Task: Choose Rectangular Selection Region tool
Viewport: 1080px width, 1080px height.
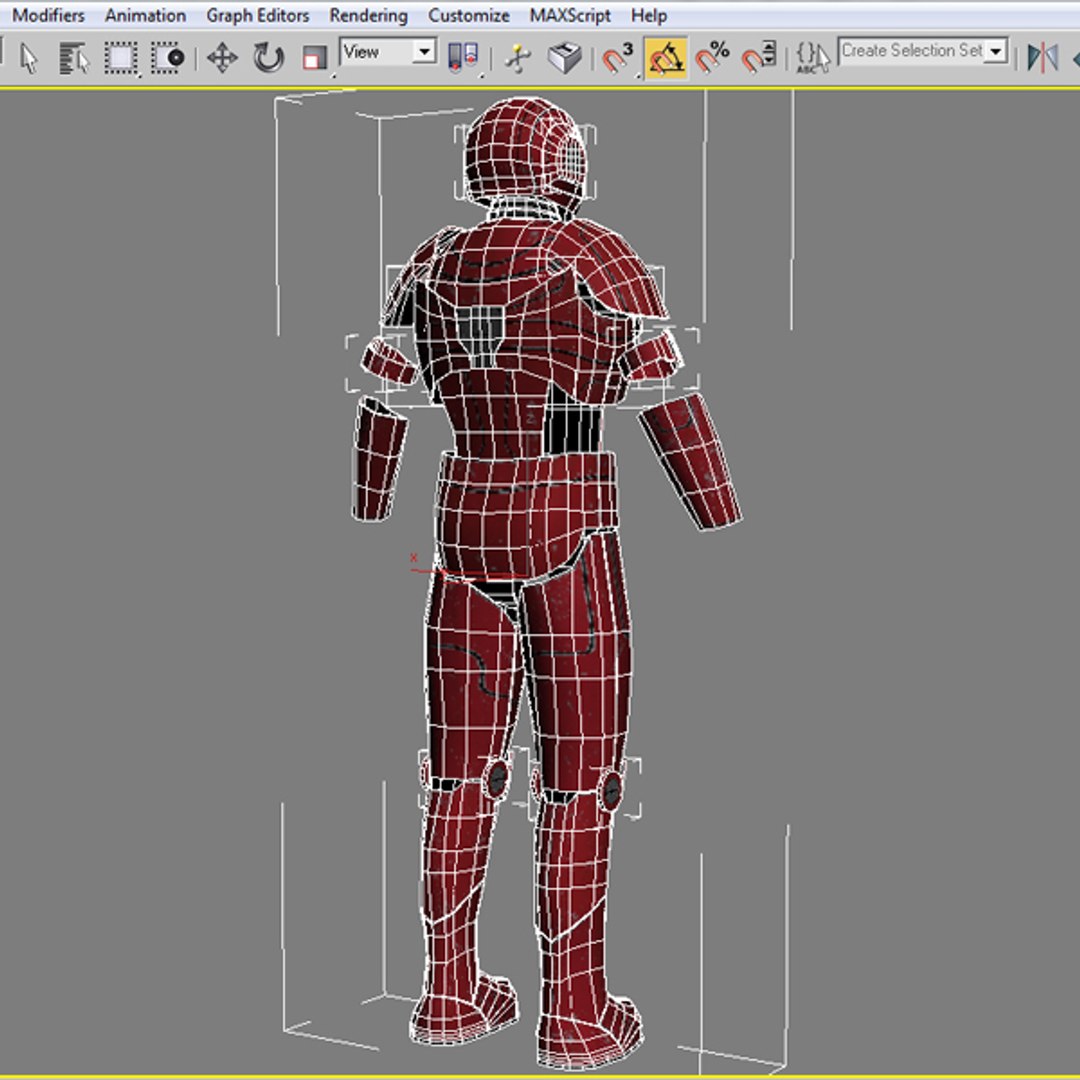Action: pos(121,58)
